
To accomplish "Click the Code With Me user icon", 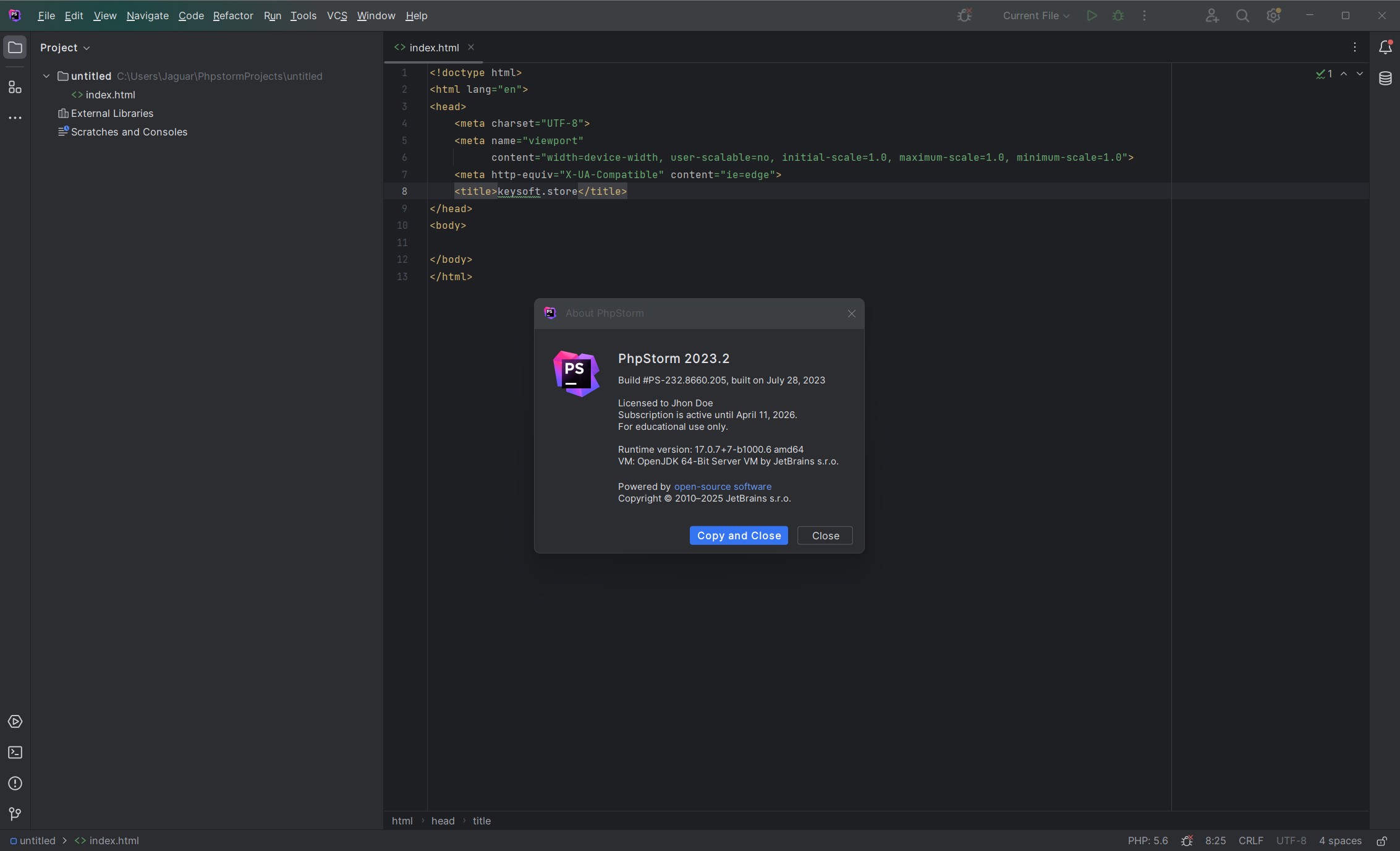I will pyautogui.click(x=1212, y=16).
